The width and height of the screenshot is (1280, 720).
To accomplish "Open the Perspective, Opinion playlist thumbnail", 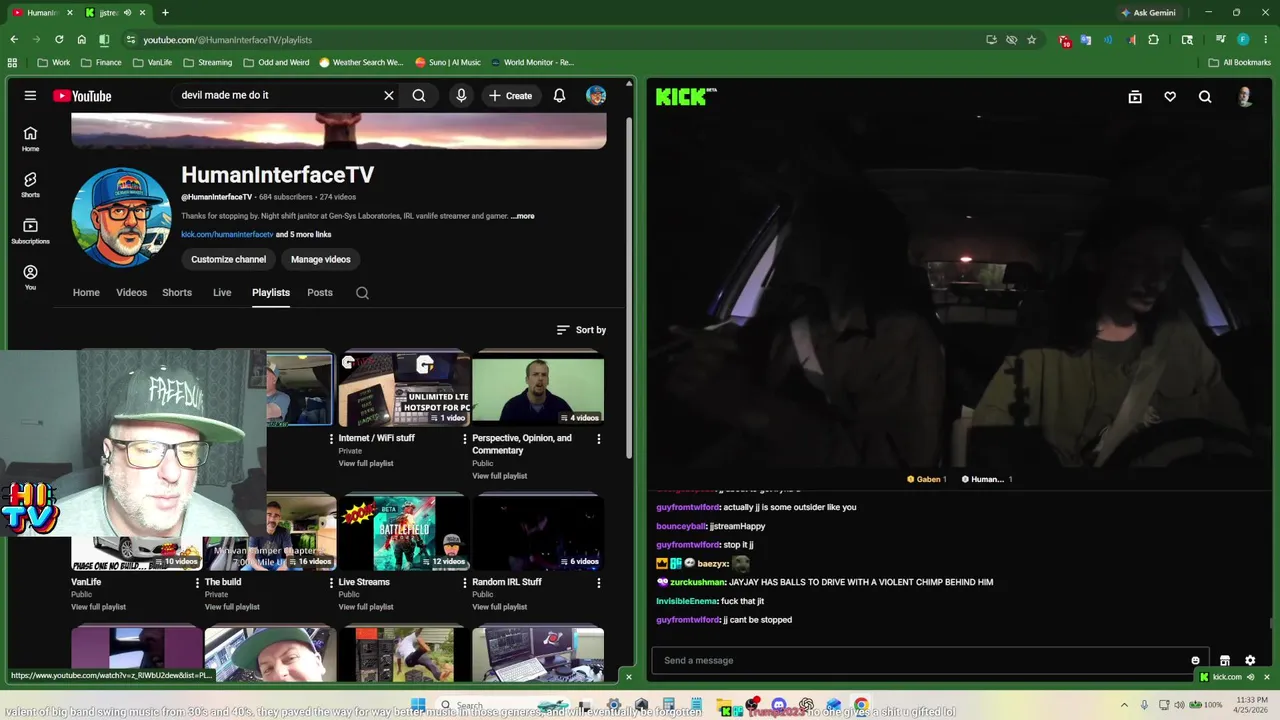I will click(x=538, y=389).
